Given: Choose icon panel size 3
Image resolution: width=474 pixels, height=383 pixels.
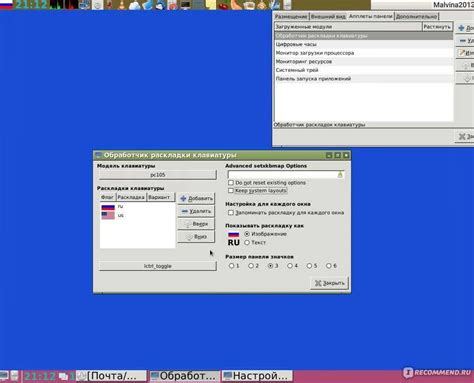Looking at the screenshot, I should click(271, 266).
